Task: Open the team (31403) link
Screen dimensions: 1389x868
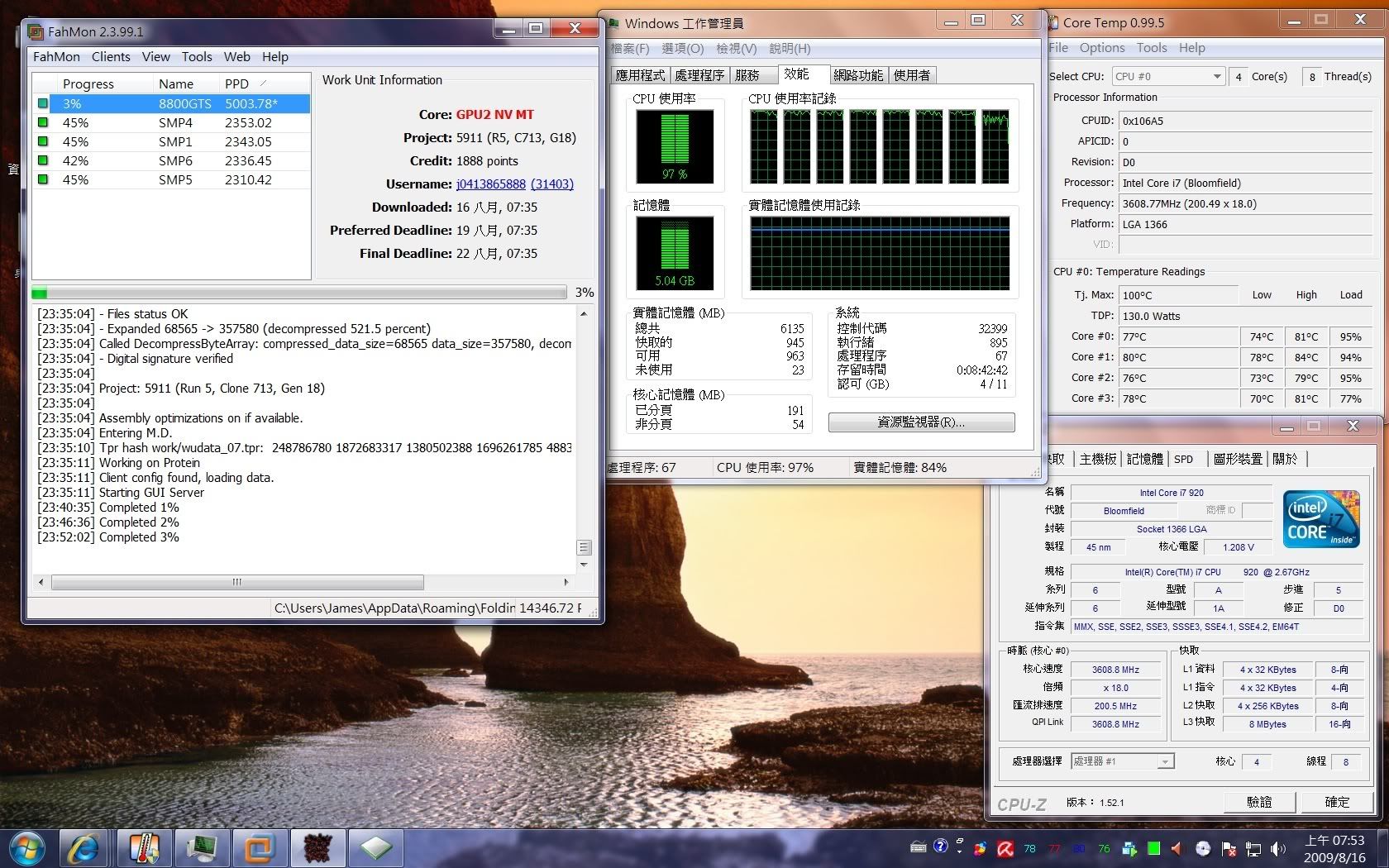Action: 552,184
